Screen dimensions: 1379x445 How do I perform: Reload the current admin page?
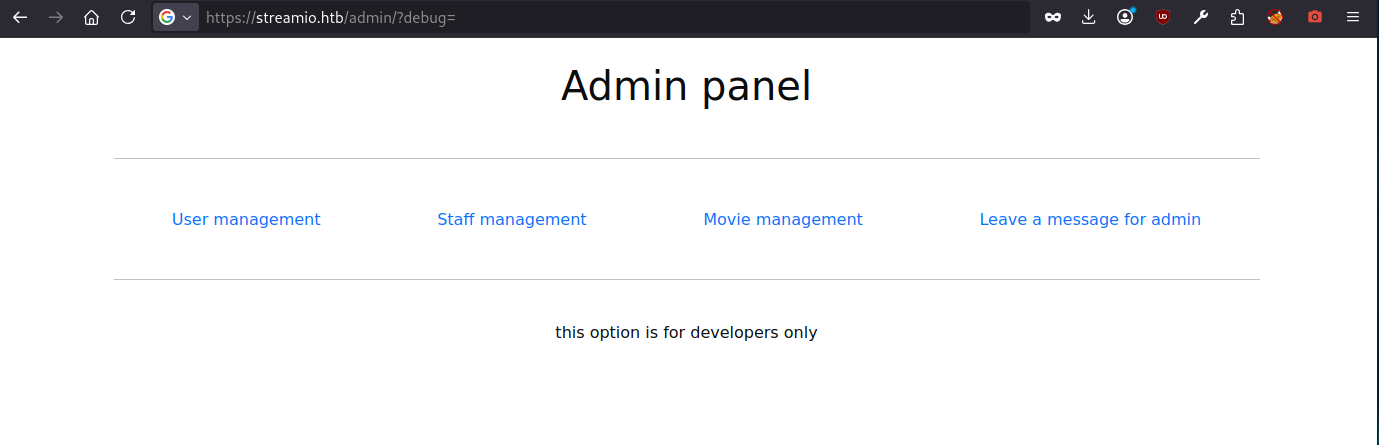pyautogui.click(x=128, y=17)
